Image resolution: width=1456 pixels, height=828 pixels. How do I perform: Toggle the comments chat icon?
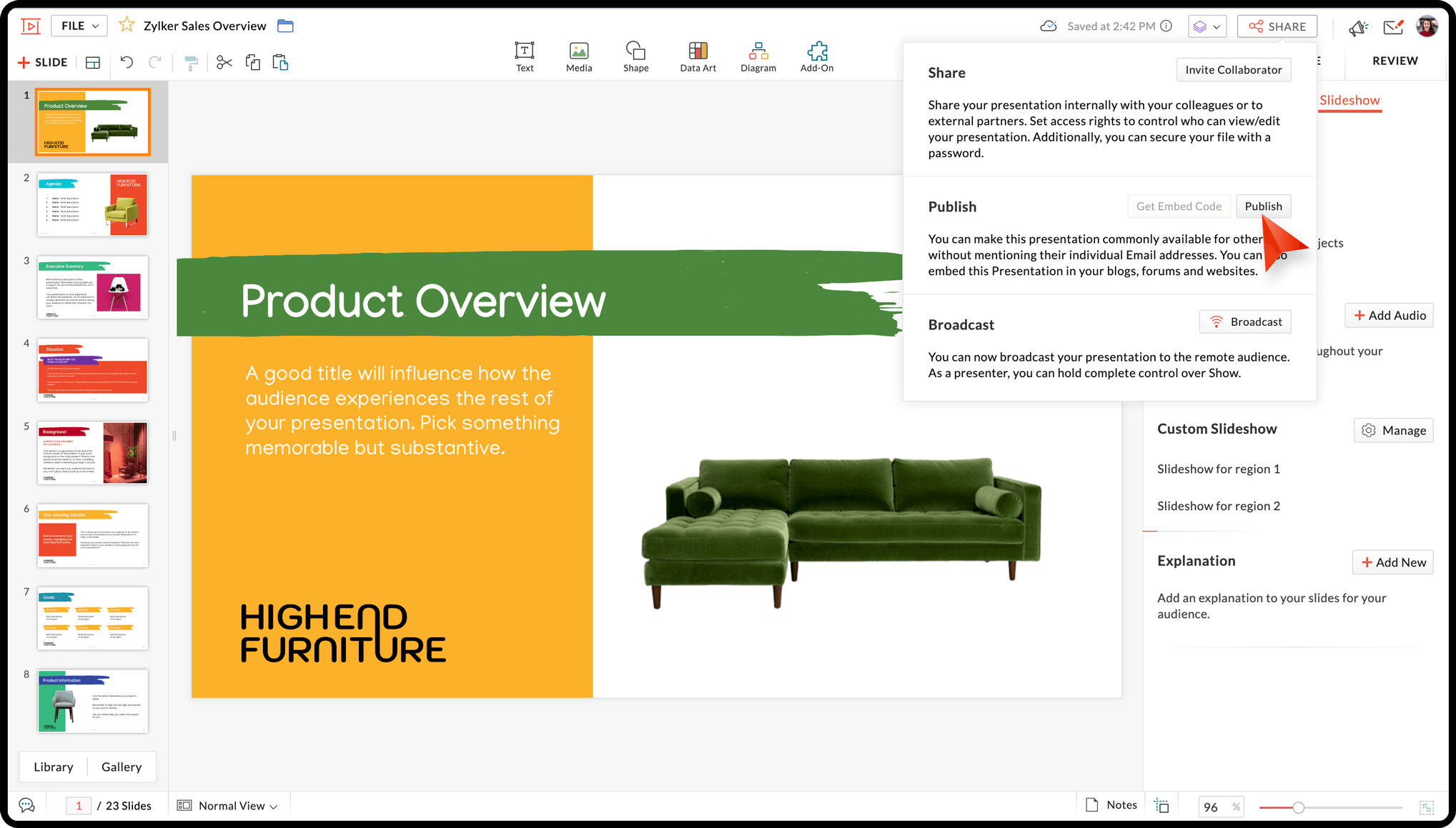pos(27,805)
